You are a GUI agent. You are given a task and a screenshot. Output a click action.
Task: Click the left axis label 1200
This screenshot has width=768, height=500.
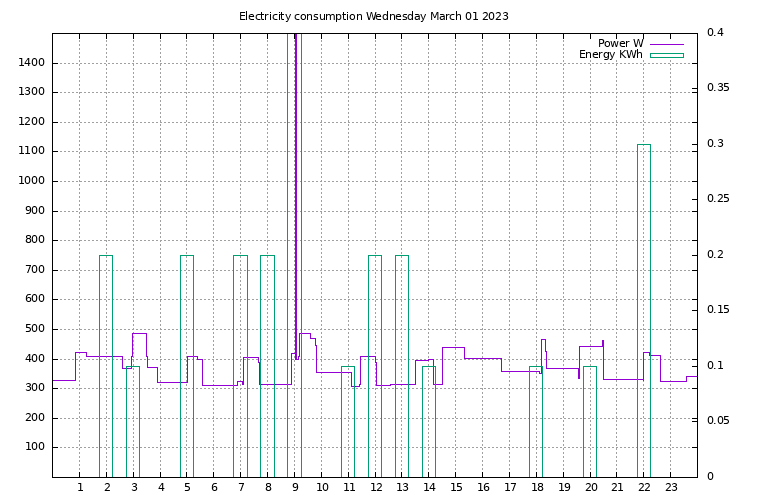click(x=31, y=122)
